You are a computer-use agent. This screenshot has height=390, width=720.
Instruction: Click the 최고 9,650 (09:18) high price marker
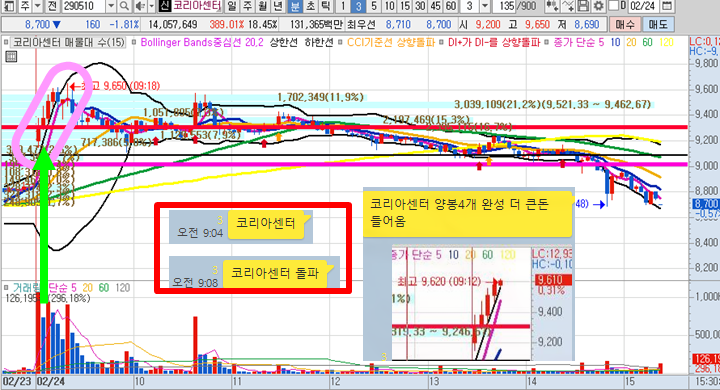115,85
